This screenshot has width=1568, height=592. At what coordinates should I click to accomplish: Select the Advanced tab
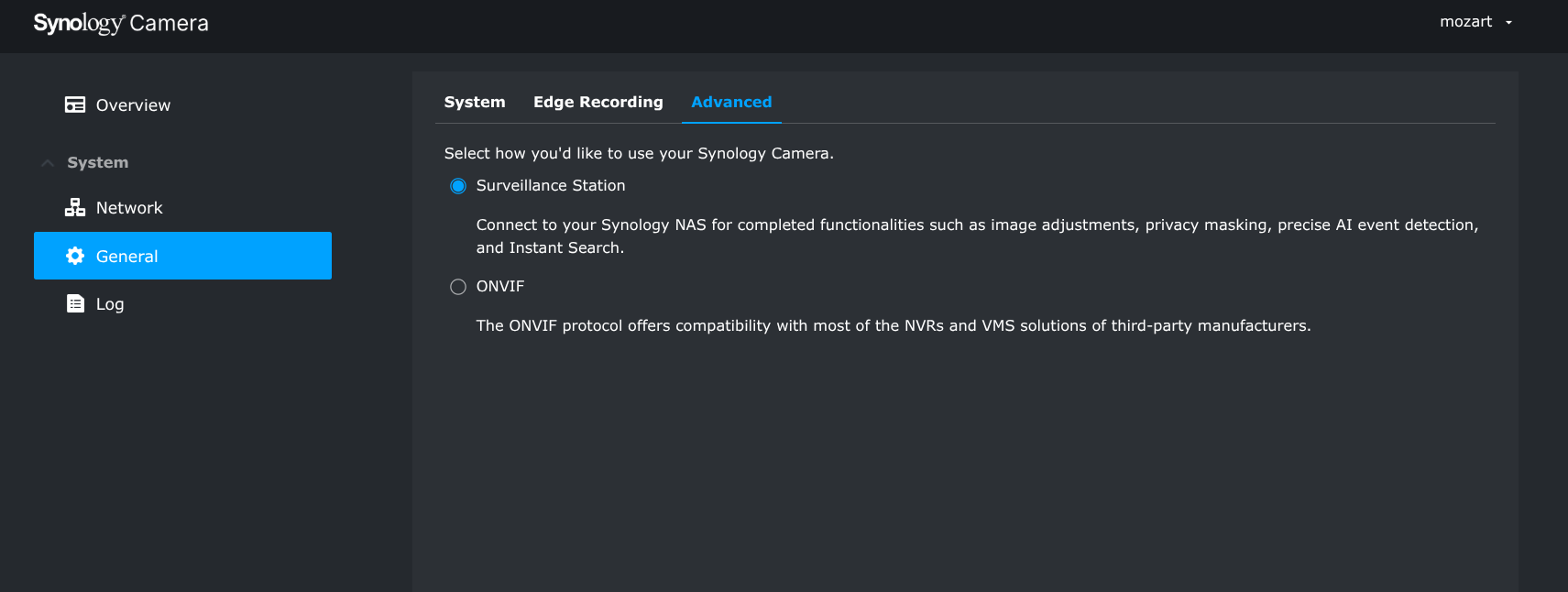pyautogui.click(x=731, y=102)
